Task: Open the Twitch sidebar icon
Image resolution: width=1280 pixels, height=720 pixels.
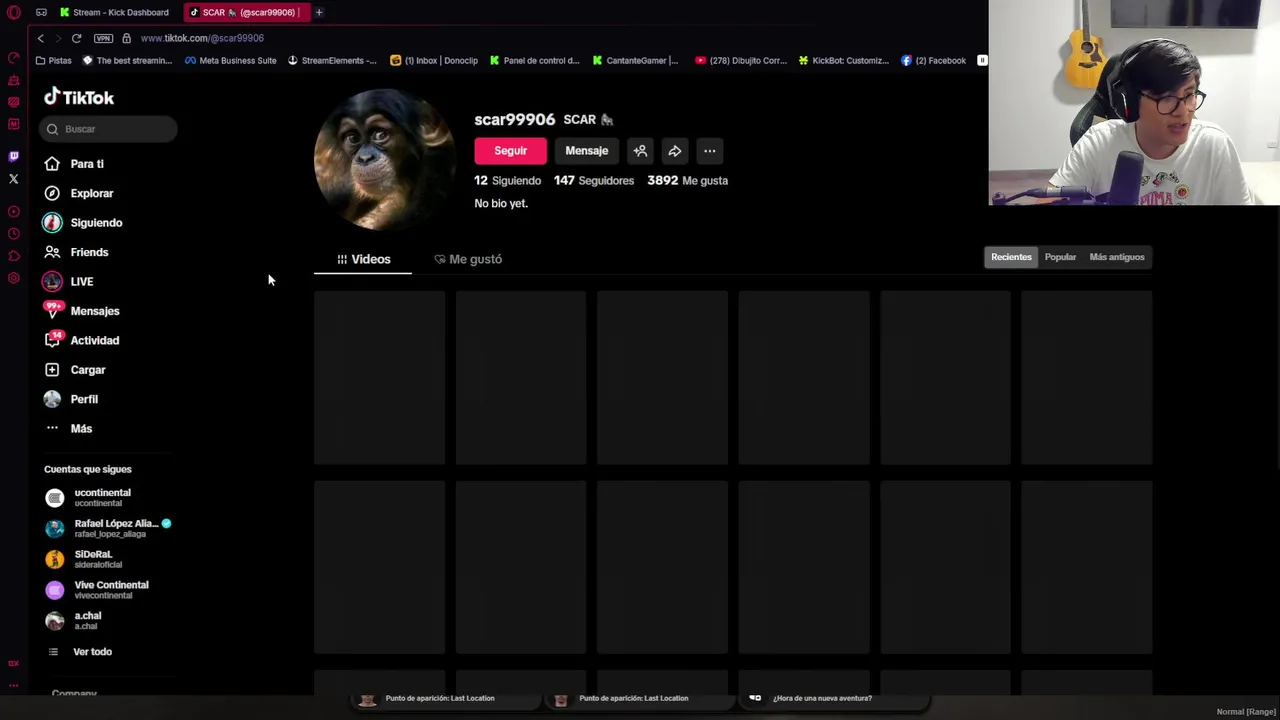Action: pos(14,156)
